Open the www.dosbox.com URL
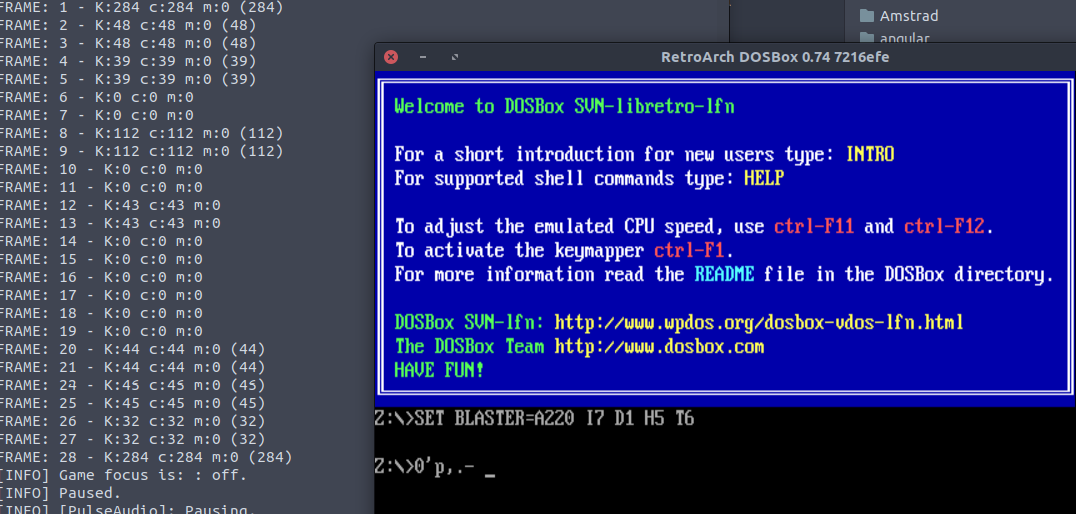The image size is (1076, 514). 659,347
